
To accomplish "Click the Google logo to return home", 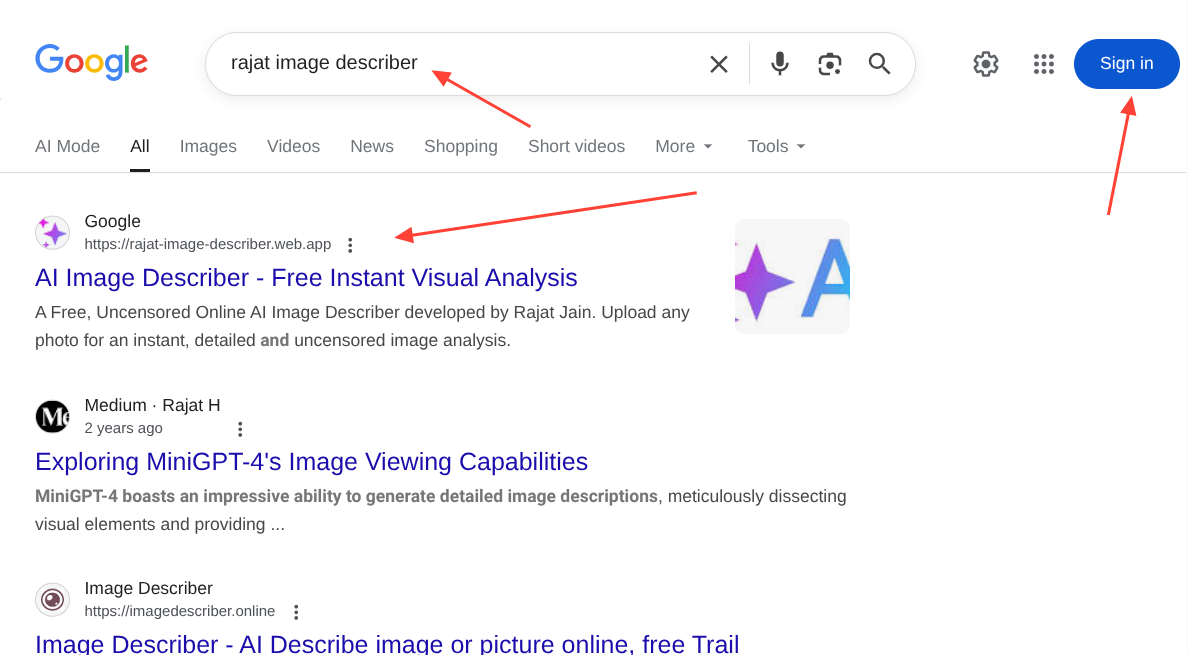I will click(x=91, y=62).
